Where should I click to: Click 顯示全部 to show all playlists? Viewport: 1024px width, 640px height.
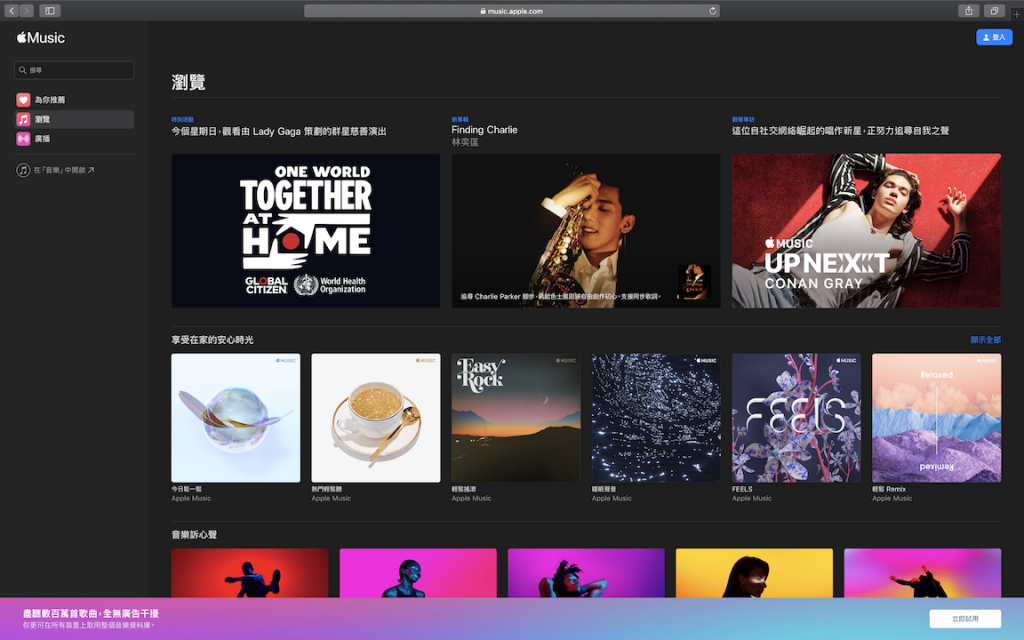(985, 340)
